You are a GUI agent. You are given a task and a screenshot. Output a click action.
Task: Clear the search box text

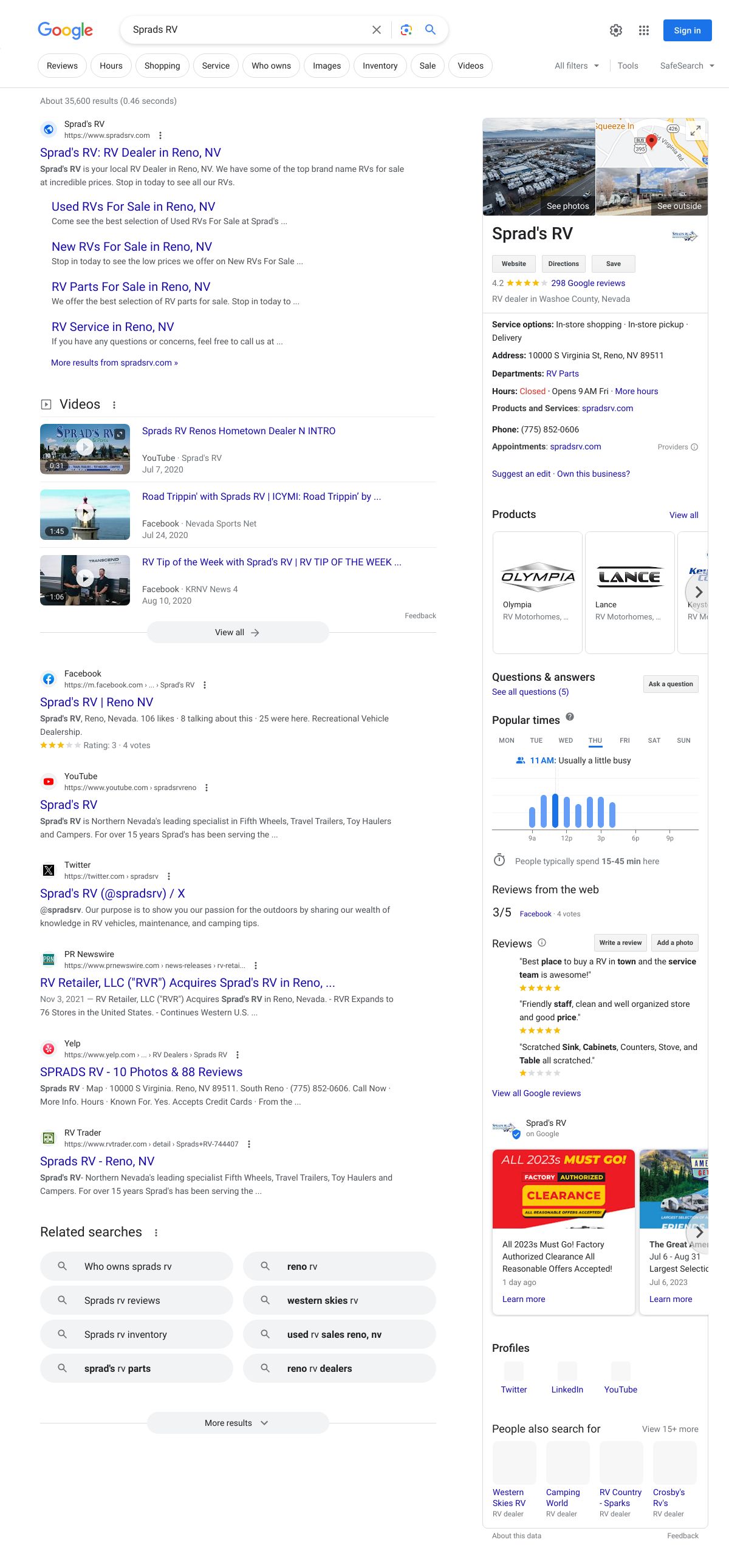[377, 30]
